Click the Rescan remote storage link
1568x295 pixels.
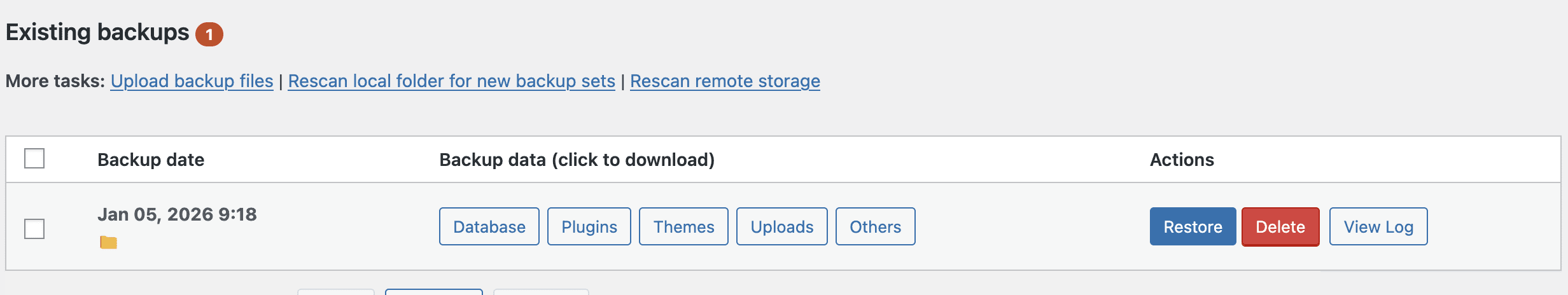tap(725, 81)
